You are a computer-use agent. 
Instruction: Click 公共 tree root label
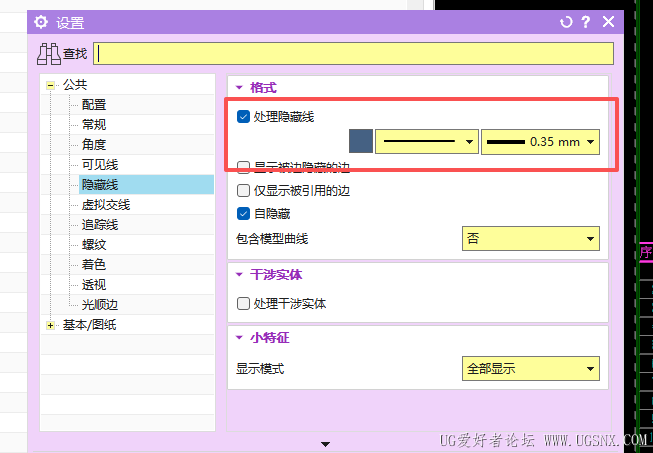click(x=75, y=85)
